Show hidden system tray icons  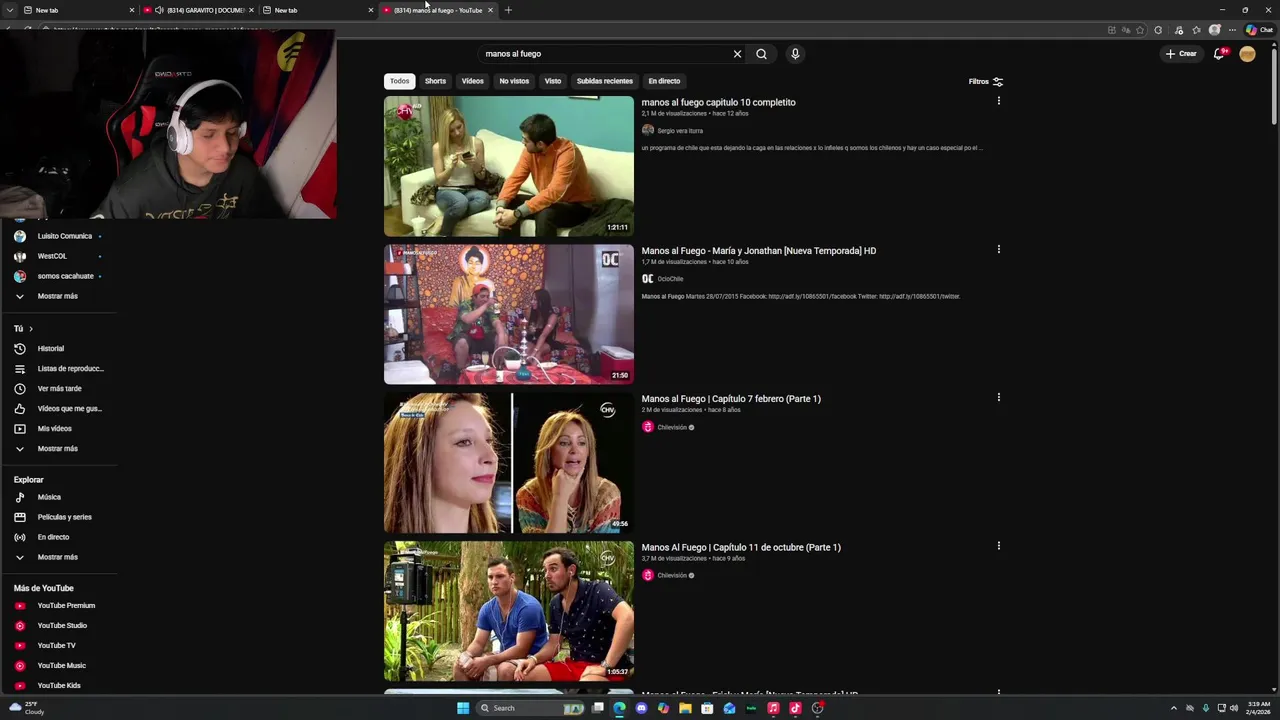pyautogui.click(x=1174, y=708)
